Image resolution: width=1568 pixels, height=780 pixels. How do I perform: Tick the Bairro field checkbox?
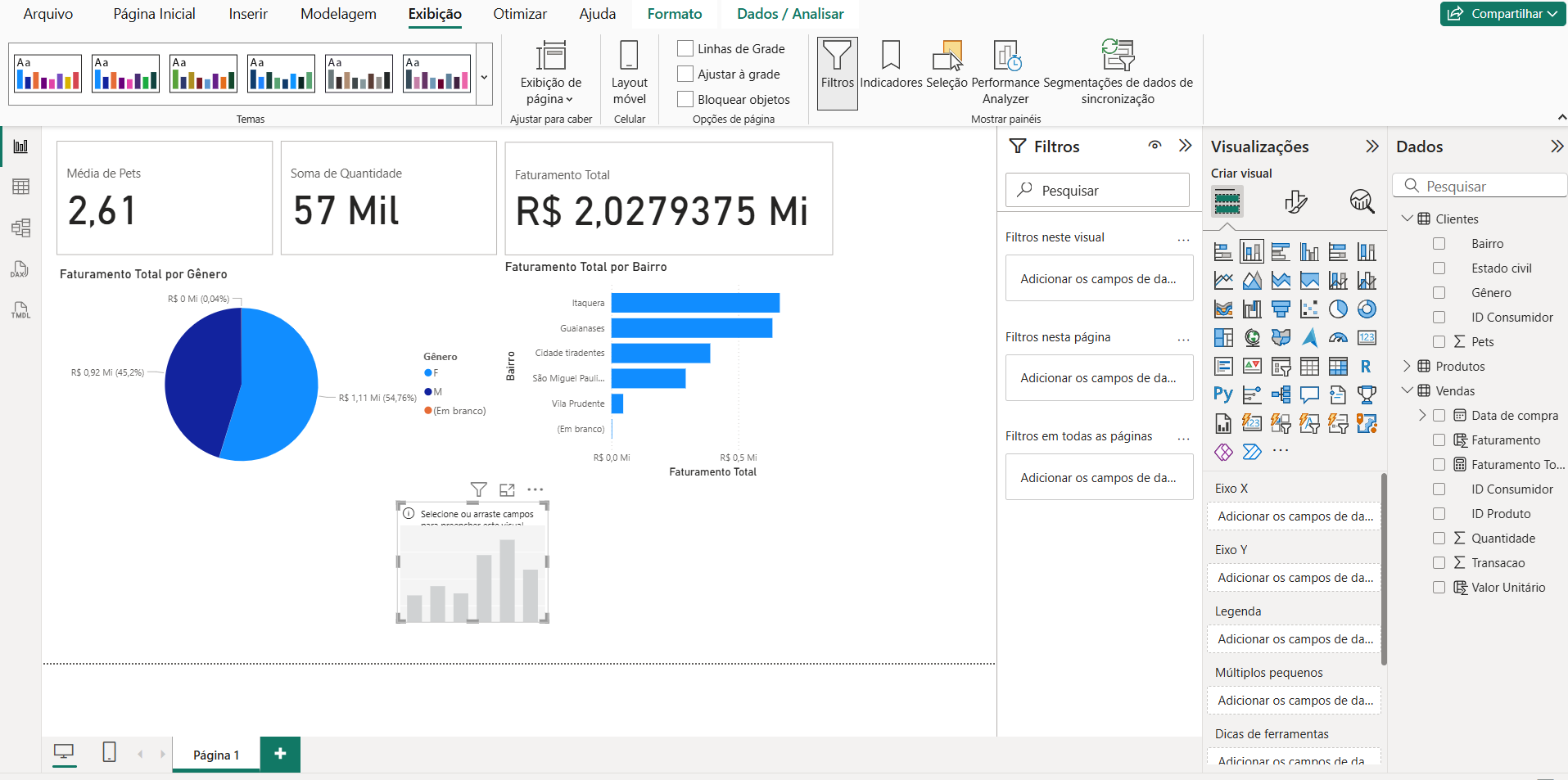[1439, 244]
